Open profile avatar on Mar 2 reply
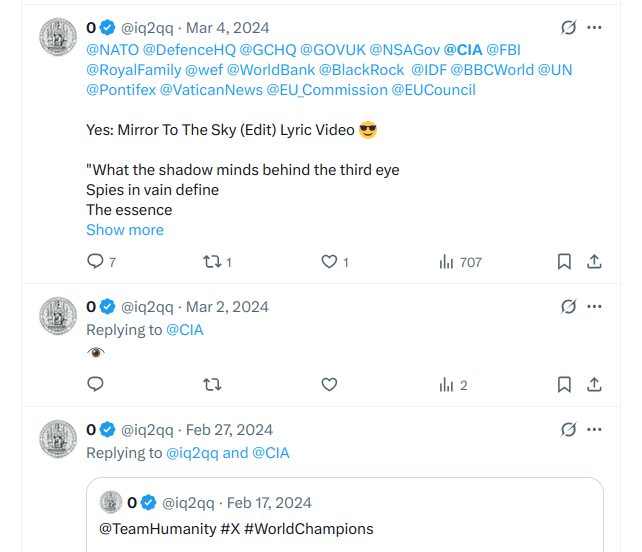 click(x=58, y=316)
